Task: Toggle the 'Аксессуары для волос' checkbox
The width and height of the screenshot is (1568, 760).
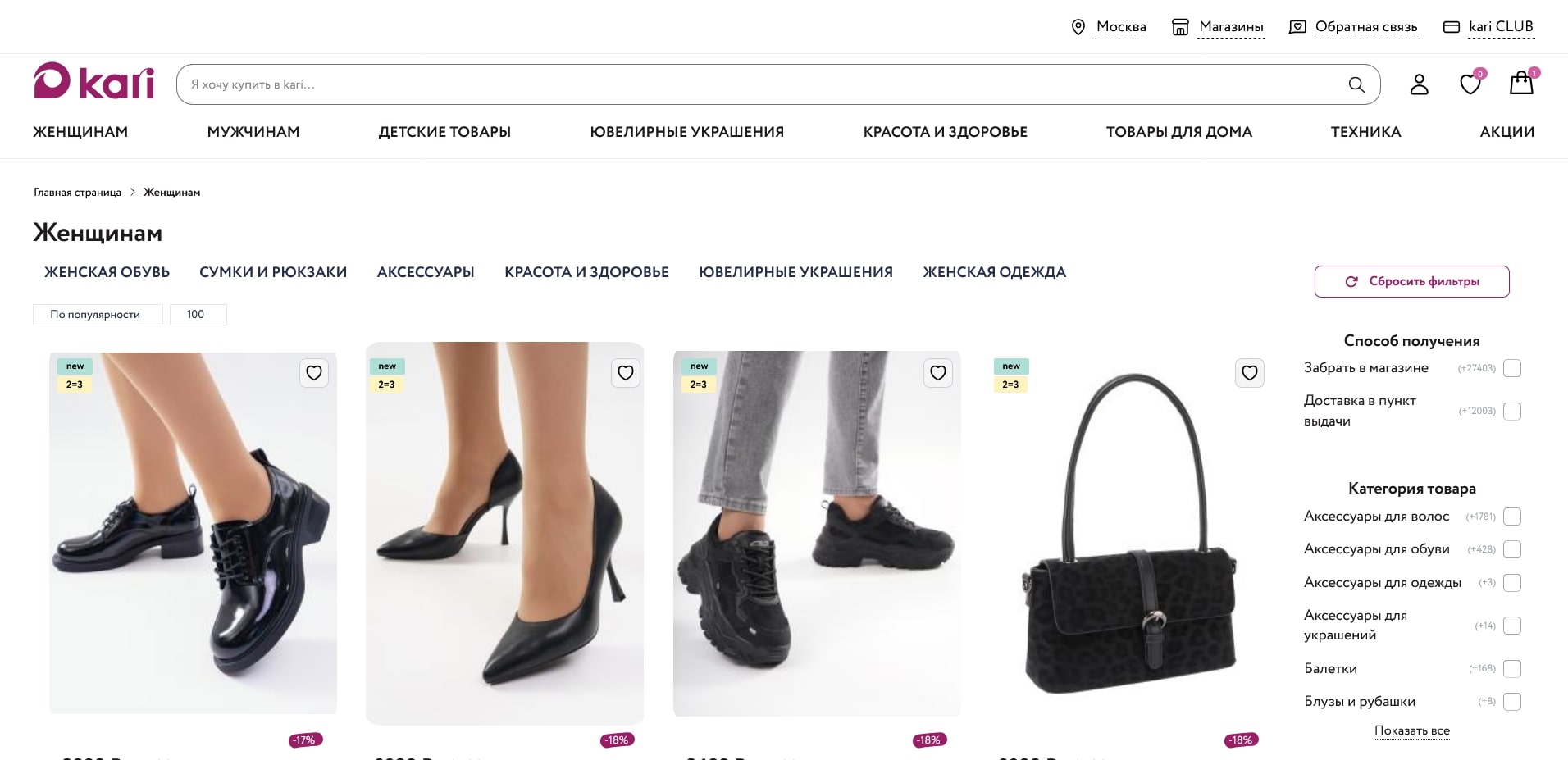Action: coord(1512,517)
